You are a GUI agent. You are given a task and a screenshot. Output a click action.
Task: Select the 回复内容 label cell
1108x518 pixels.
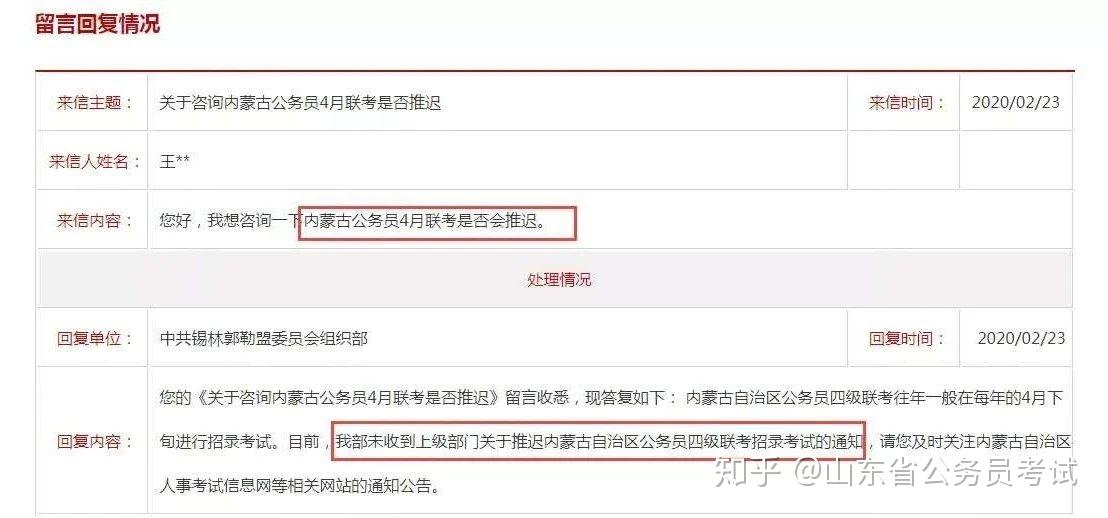(93, 442)
